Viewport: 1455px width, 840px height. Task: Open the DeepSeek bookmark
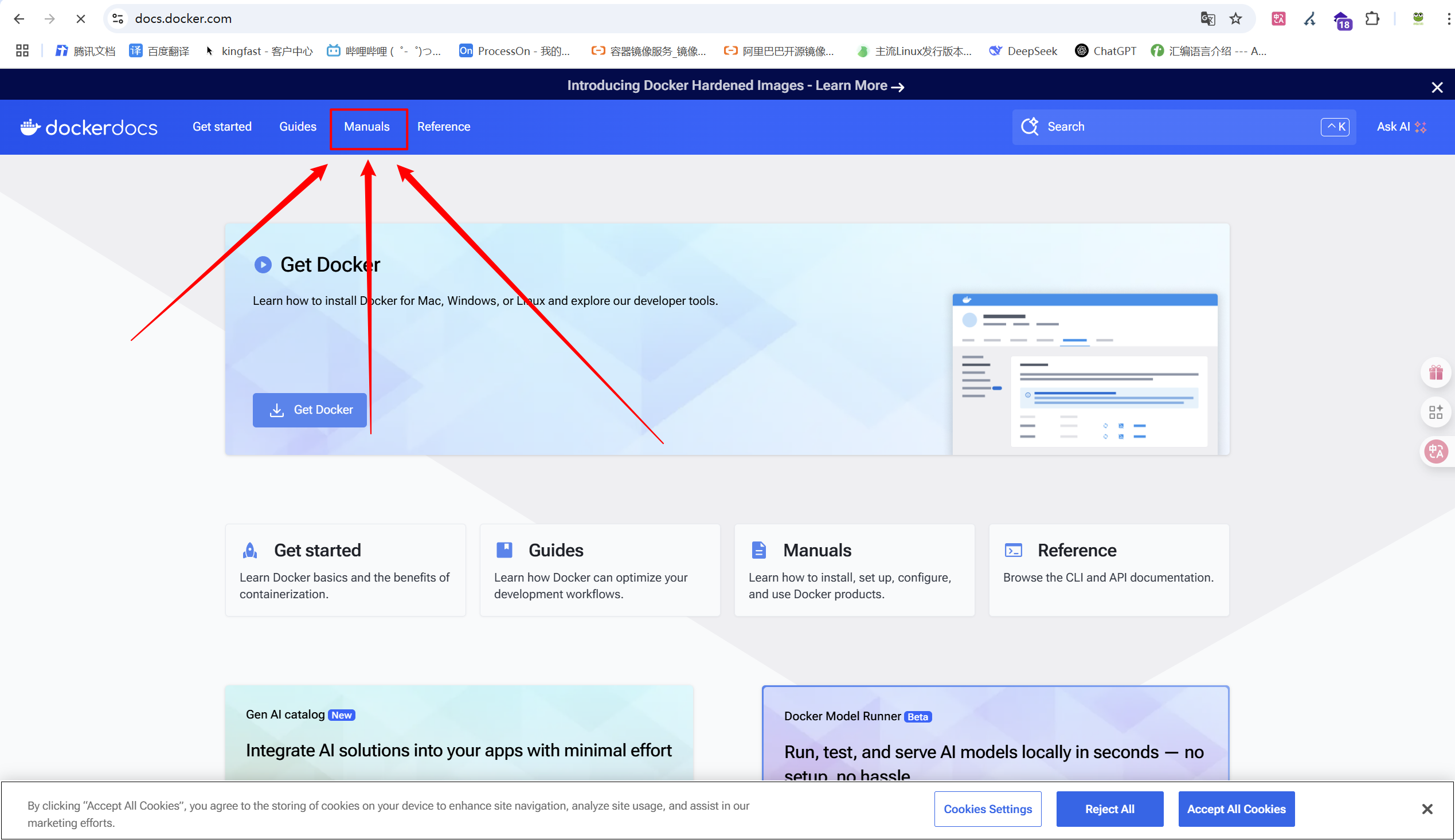click(x=1023, y=51)
